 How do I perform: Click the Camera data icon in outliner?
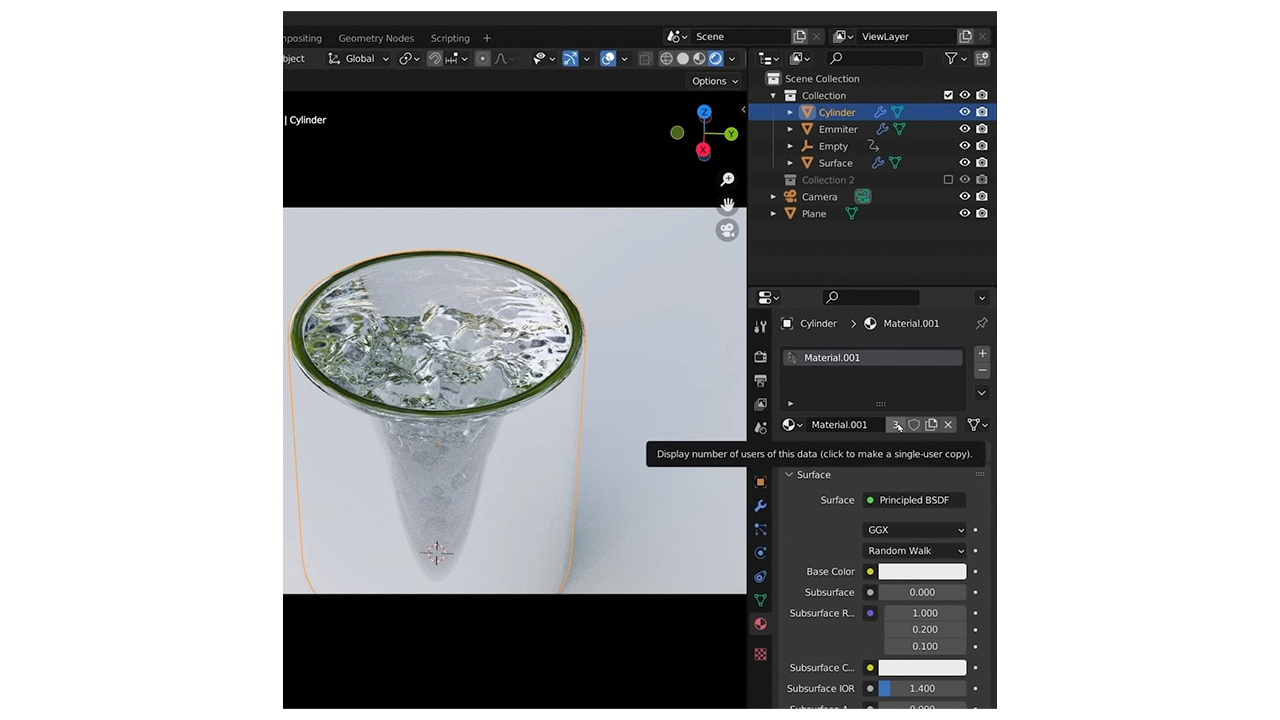tap(862, 197)
